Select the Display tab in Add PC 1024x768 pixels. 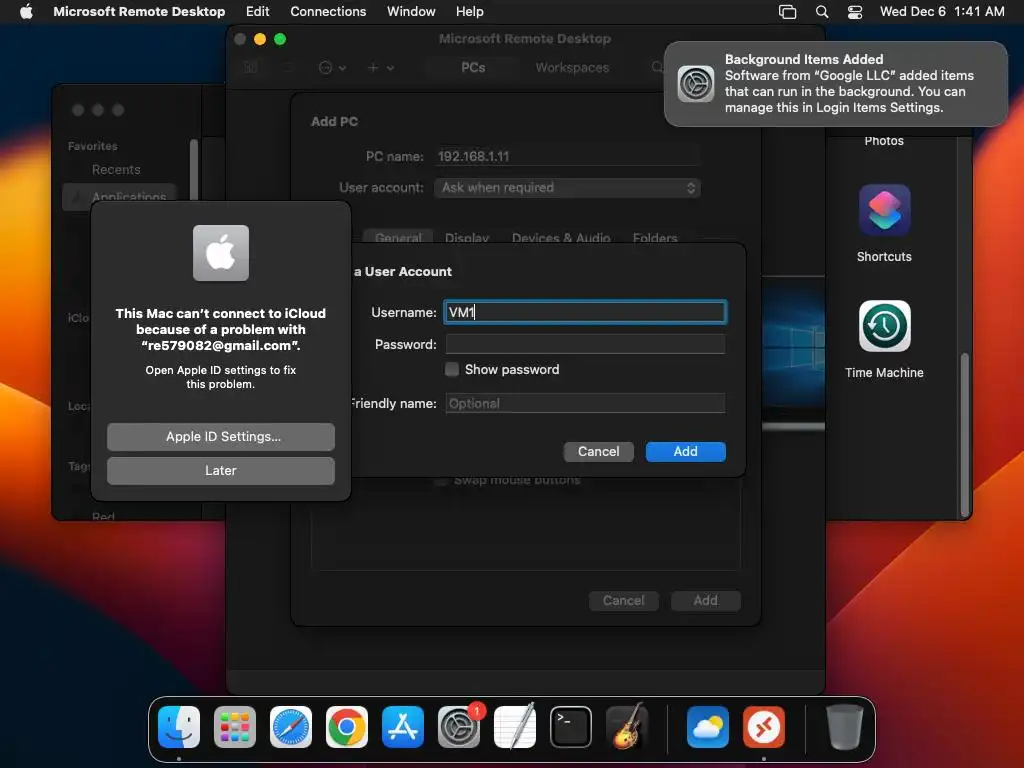(x=467, y=238)
